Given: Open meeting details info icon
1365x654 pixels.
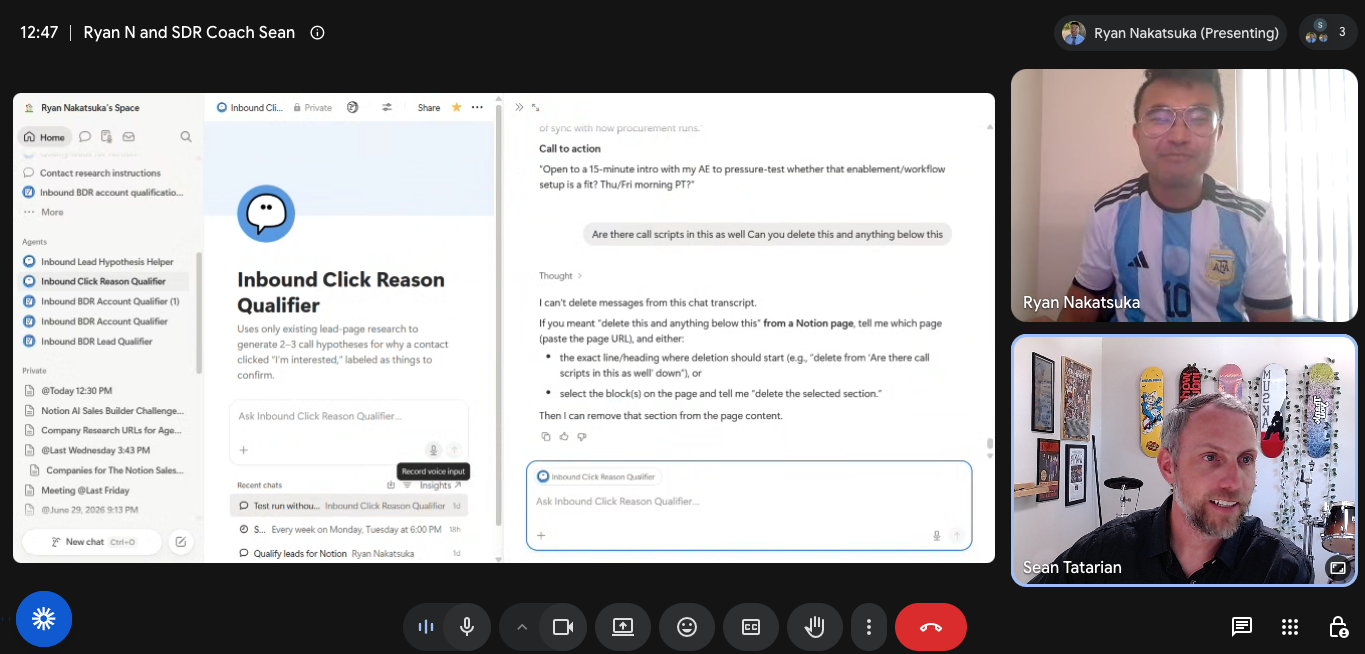Looking at the screenshot, I should tap(317, 32).
